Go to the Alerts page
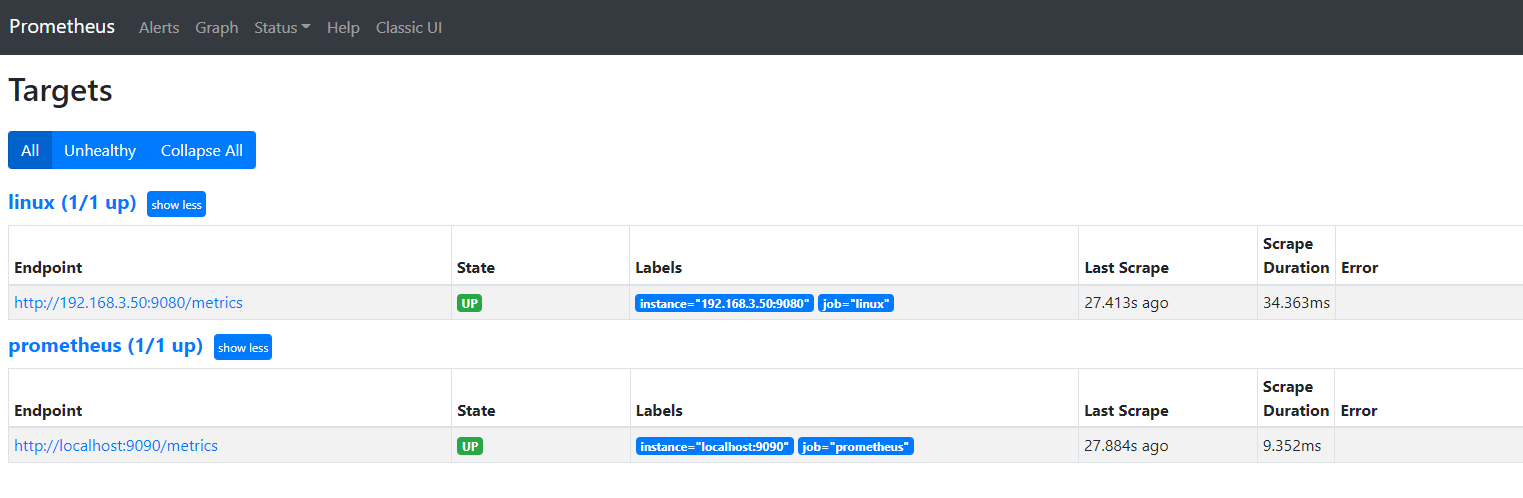The width and height of the screenshot is (1523, 498). pos(159,28)
